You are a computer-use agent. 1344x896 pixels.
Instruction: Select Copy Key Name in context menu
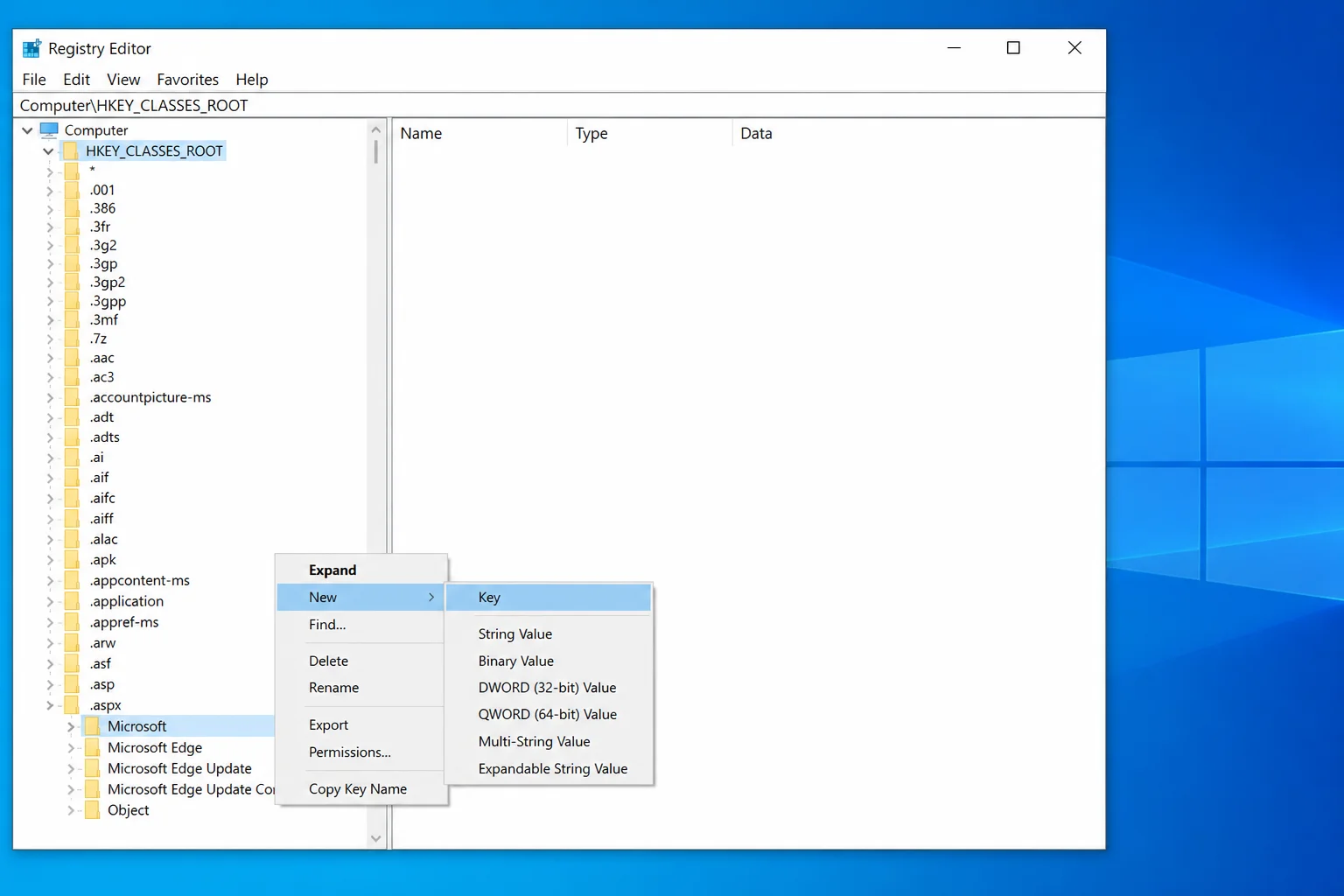pos(361,789)
